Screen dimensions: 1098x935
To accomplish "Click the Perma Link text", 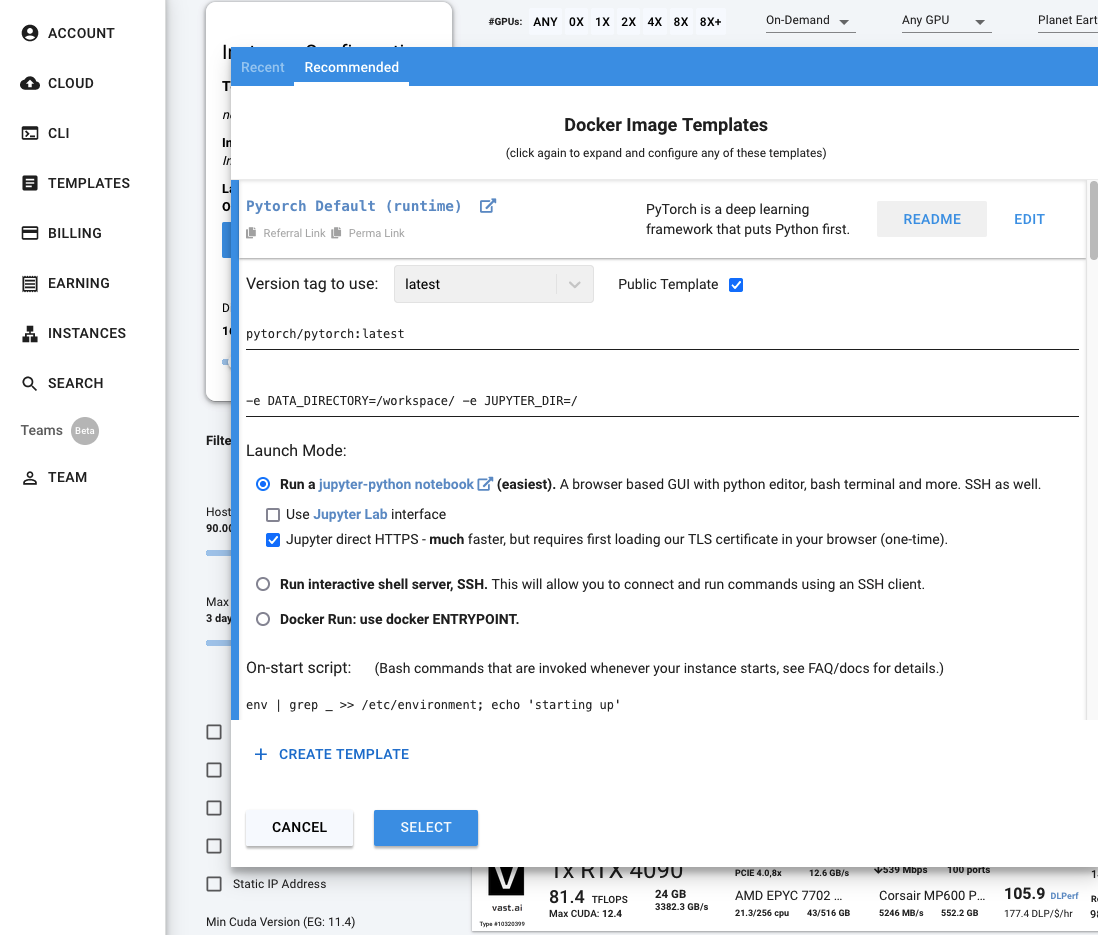I will pos(377,233).
